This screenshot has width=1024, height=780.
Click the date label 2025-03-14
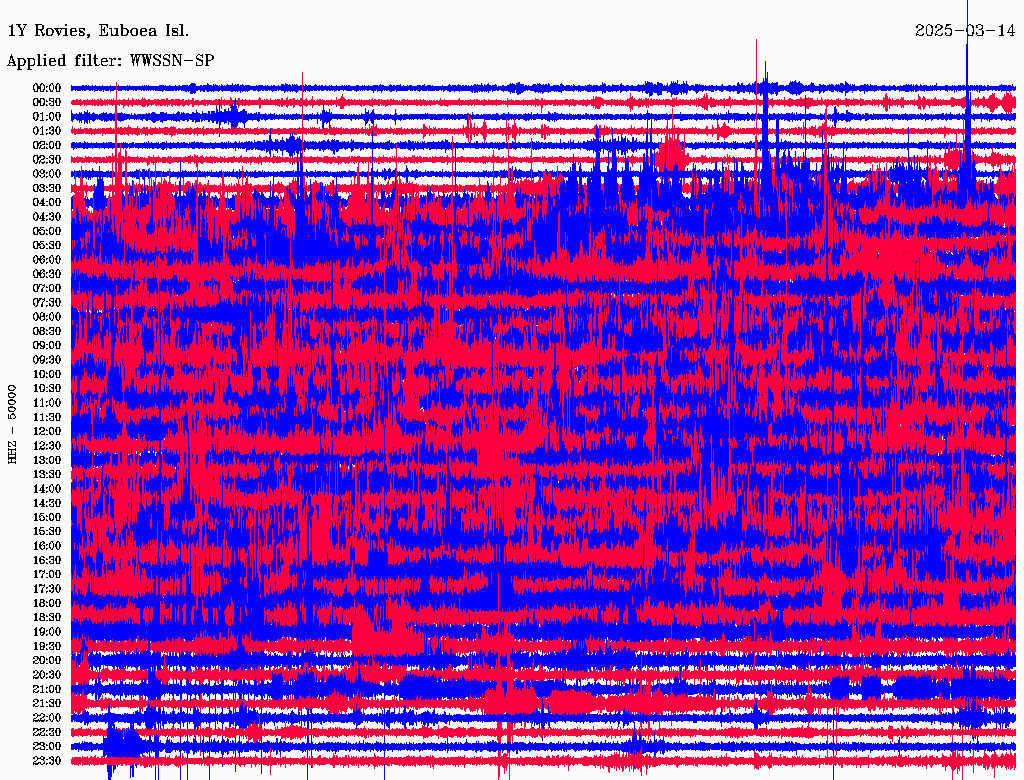(965, 31)
